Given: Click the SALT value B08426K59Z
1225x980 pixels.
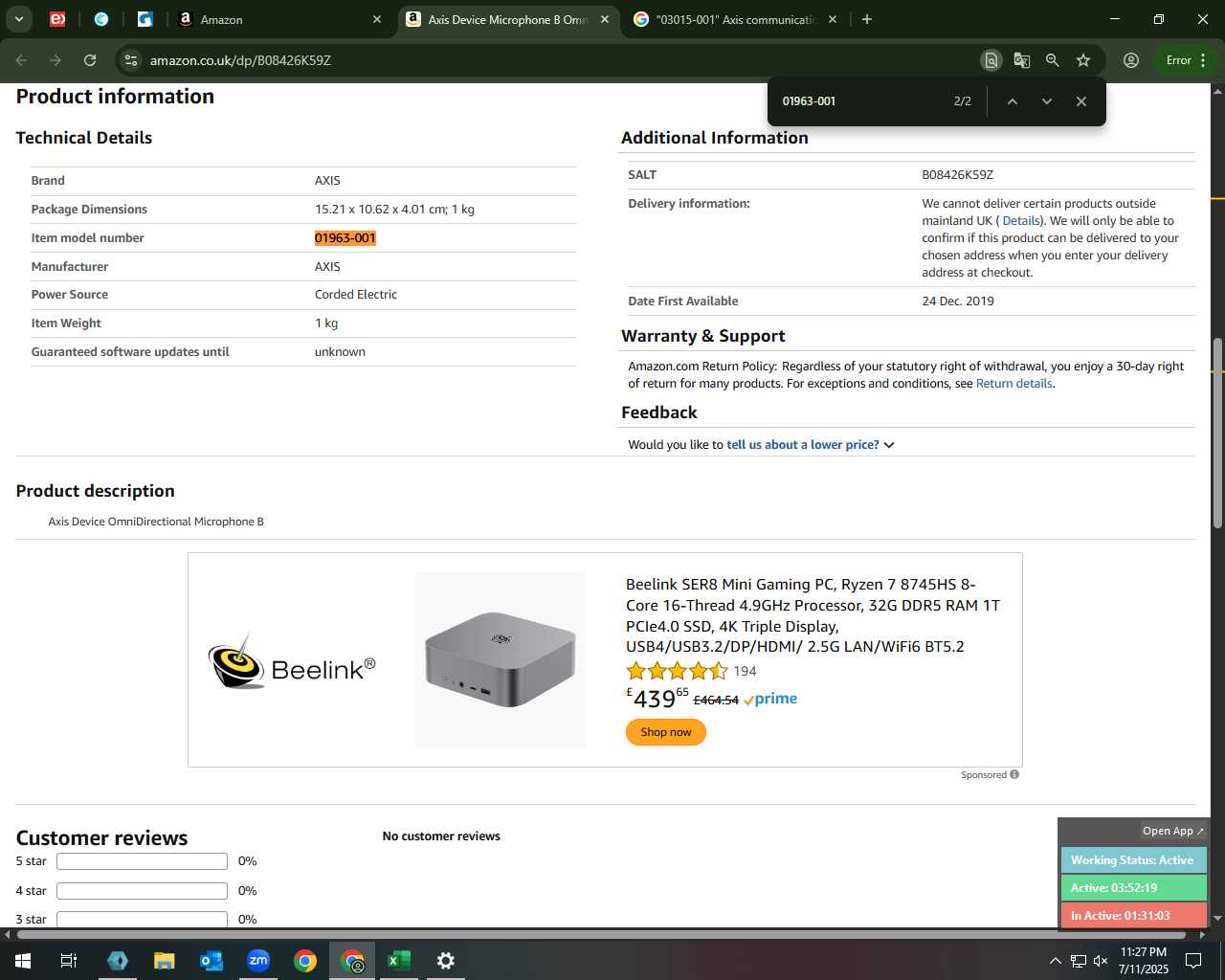Looking at the screenshot, I should click(x=958, y=175).
